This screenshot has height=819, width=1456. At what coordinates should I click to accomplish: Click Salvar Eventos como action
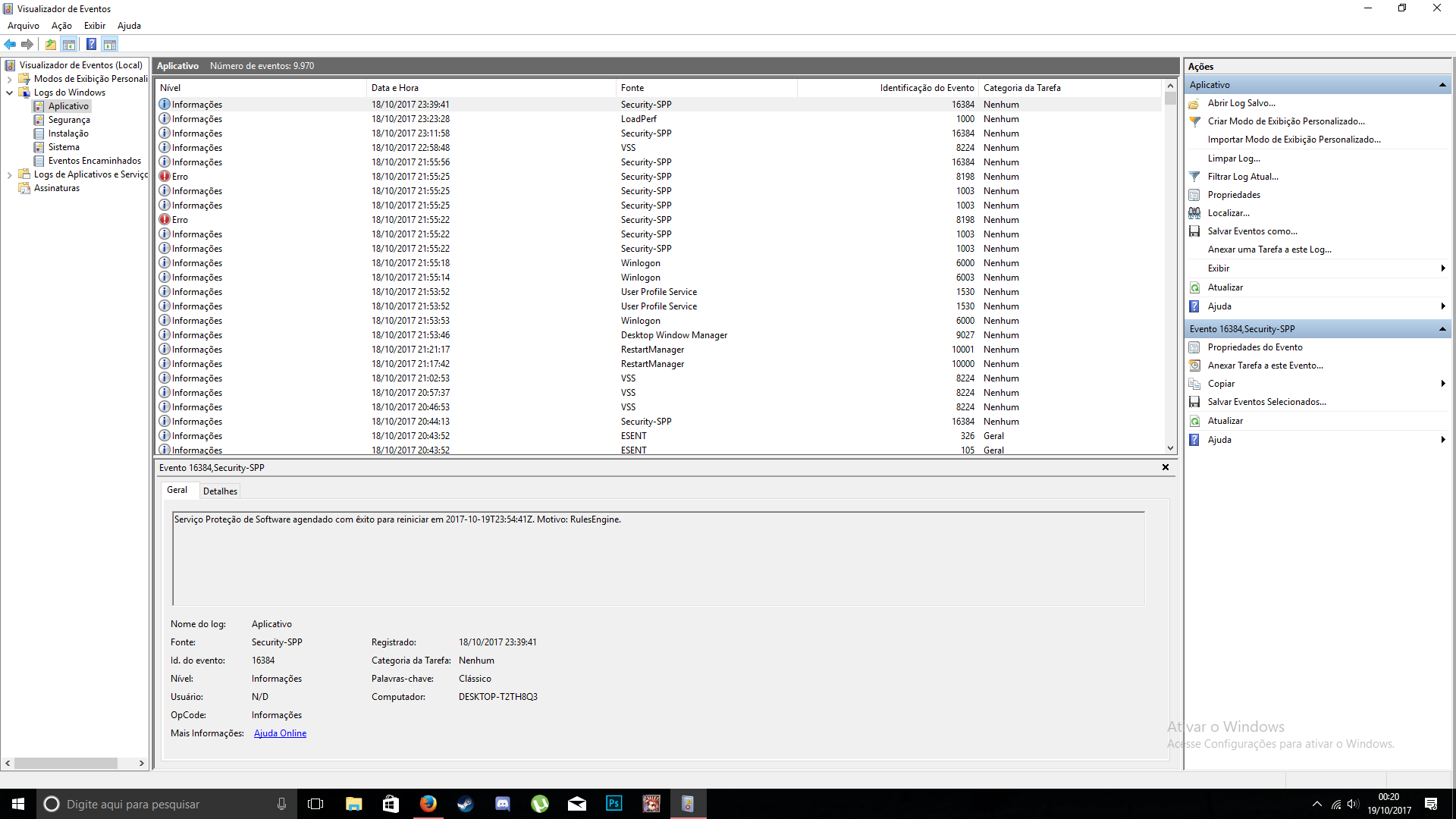(1252, 231)
